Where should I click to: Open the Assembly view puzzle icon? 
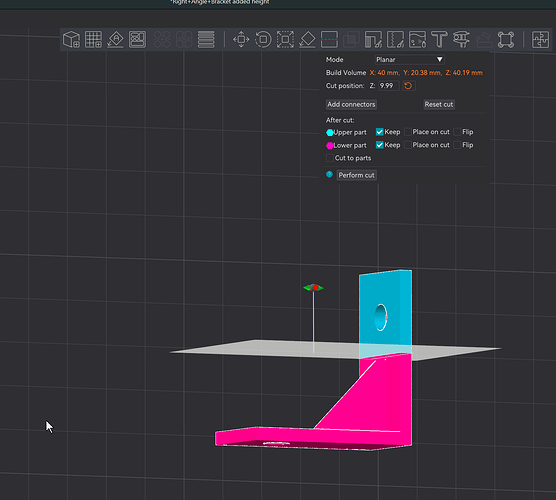(540, 39)
